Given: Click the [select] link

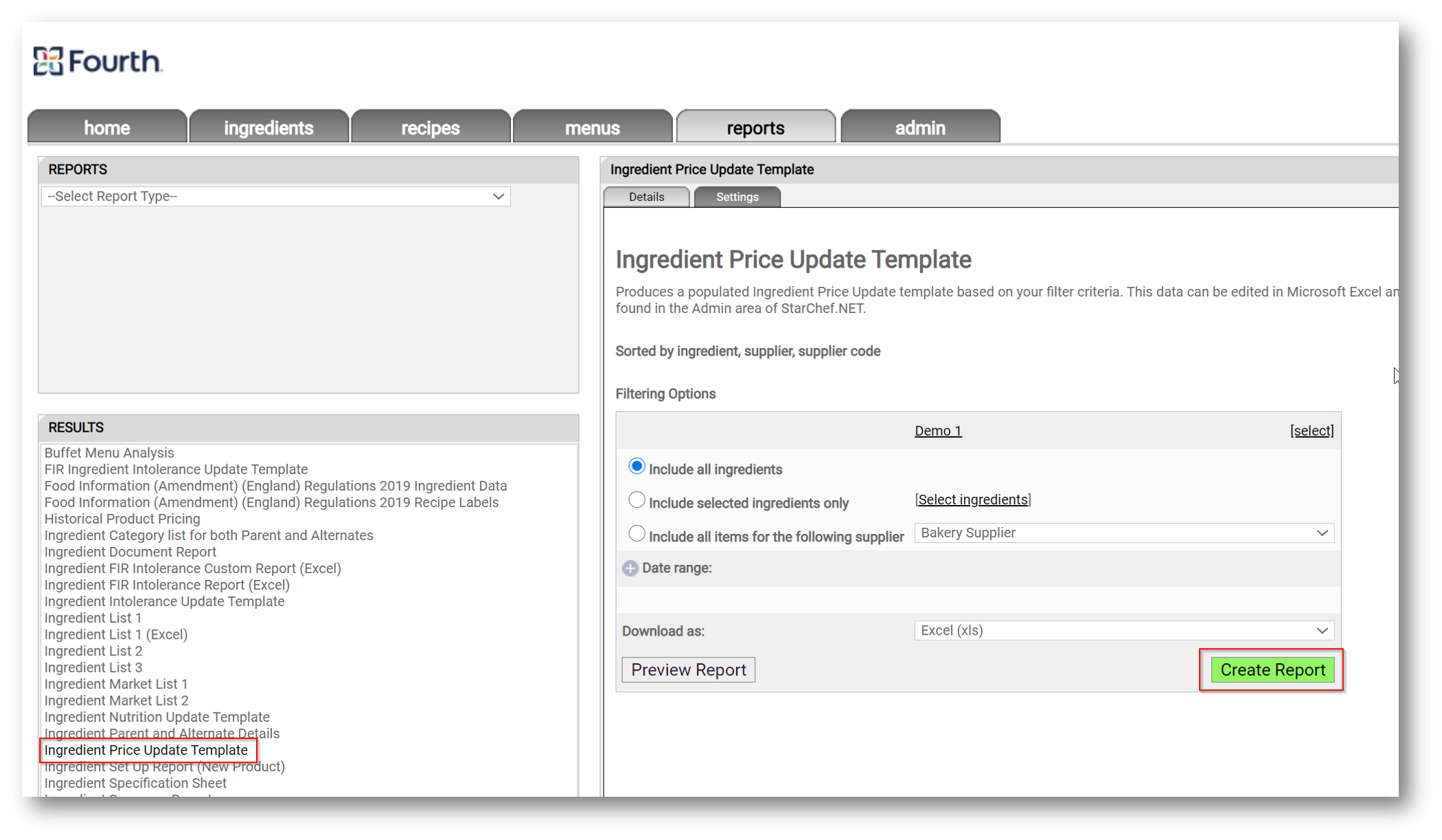Looking at the screenshot, I should [1312, 431].
